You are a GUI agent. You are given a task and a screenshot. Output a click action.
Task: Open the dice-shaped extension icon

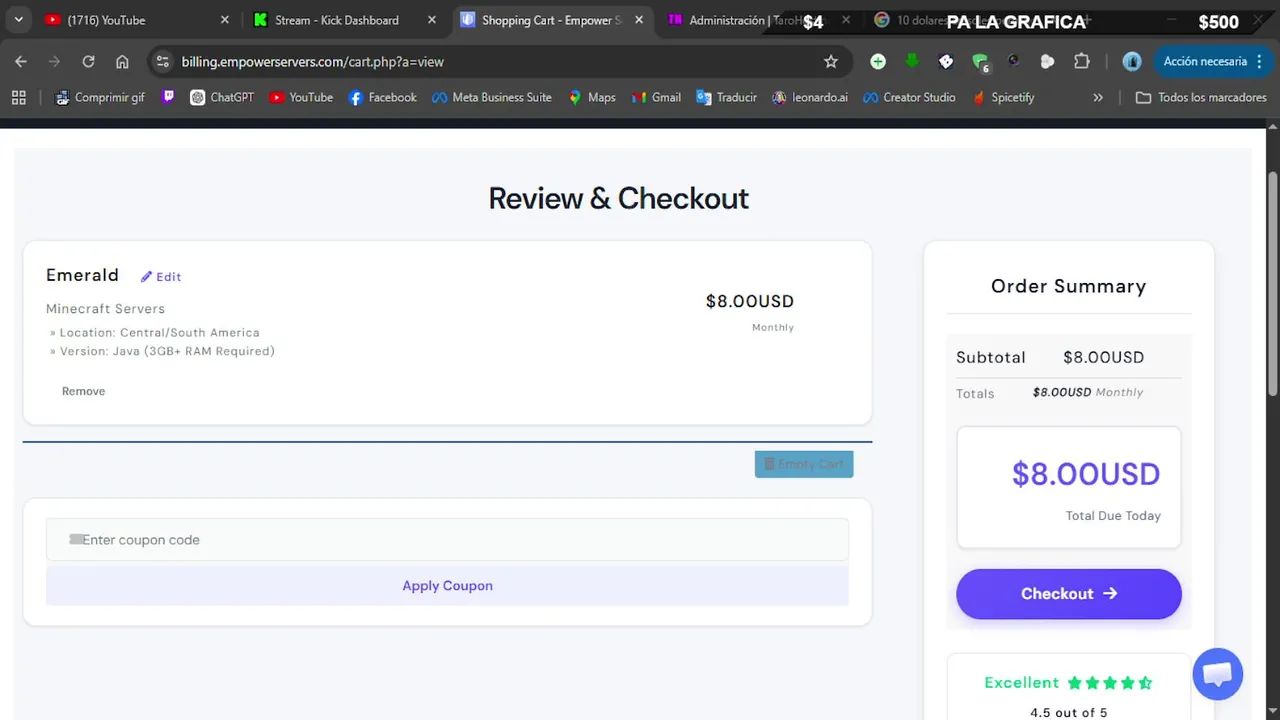[946, 61]
